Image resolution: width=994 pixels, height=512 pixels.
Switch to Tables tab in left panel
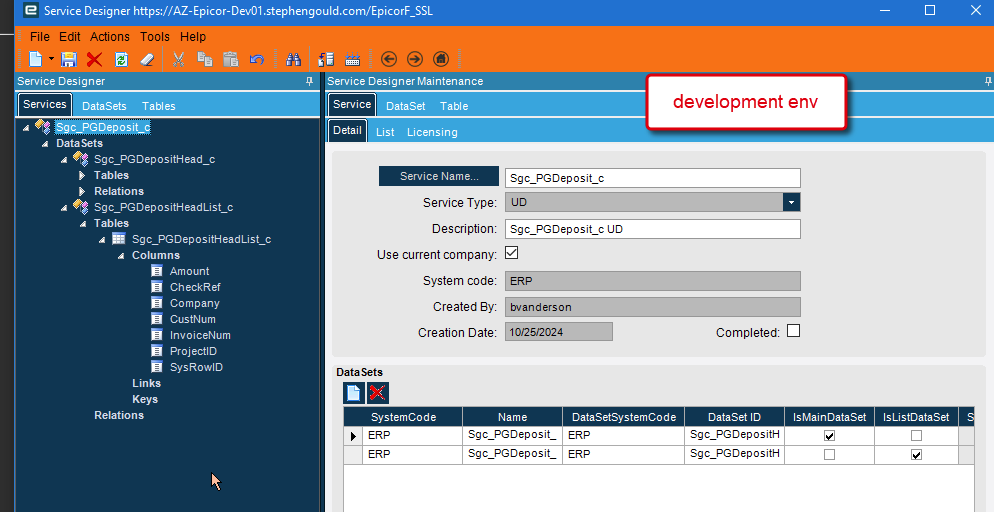[158, 106]
